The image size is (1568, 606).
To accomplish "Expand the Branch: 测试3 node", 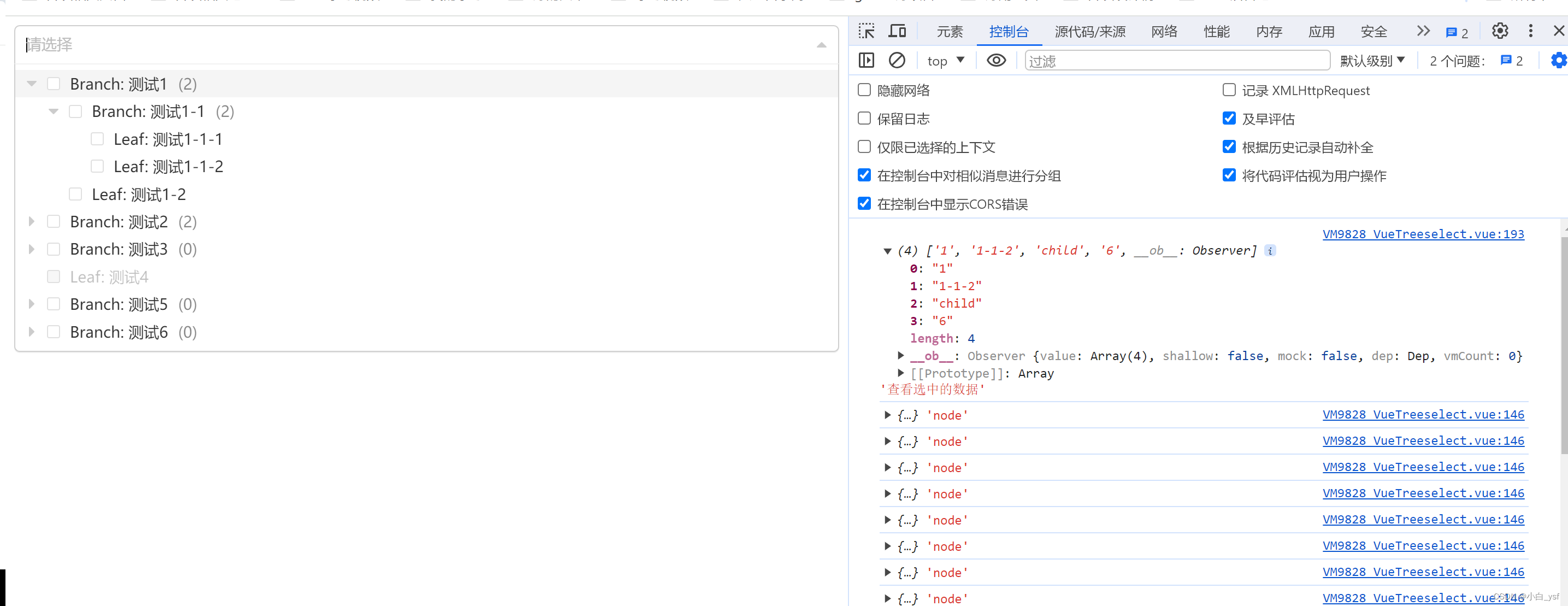I will 32,249.
